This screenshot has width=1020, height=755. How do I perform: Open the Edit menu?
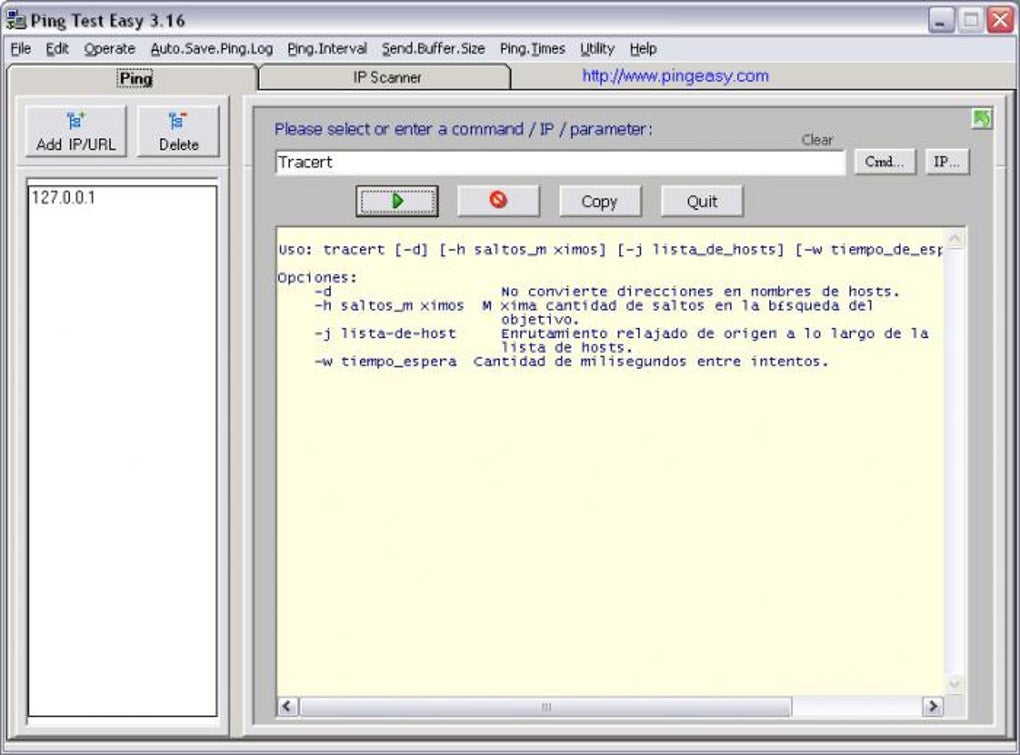(57, 49)
